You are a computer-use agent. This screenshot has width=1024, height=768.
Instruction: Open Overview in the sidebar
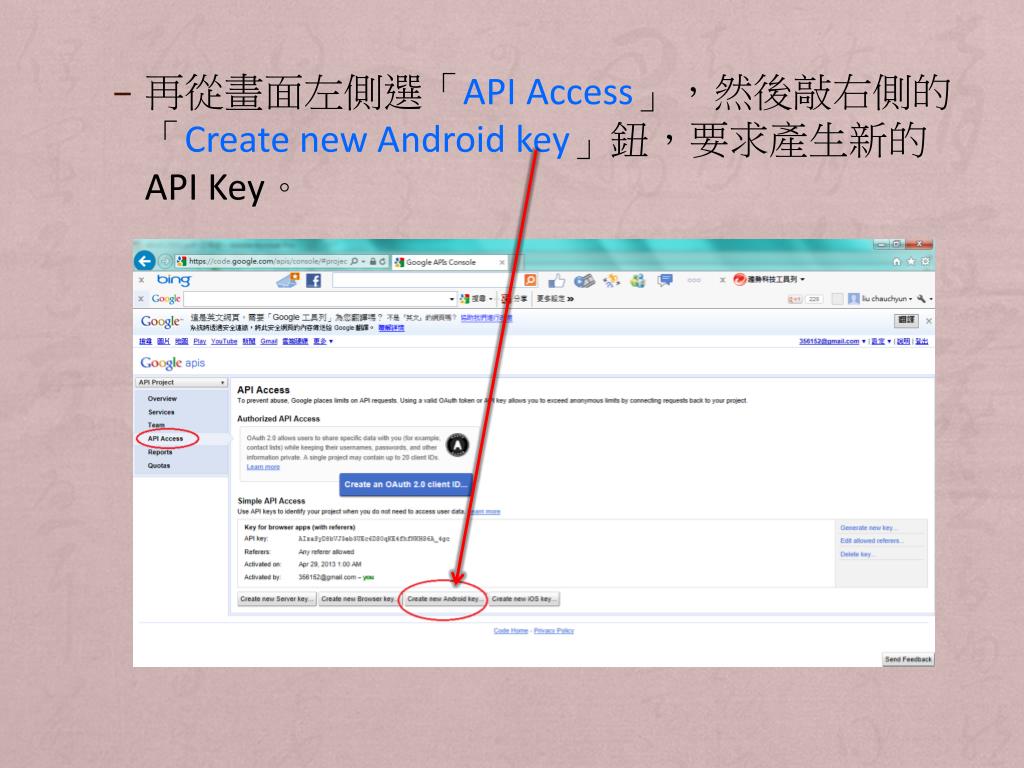[x=162, y=399]
